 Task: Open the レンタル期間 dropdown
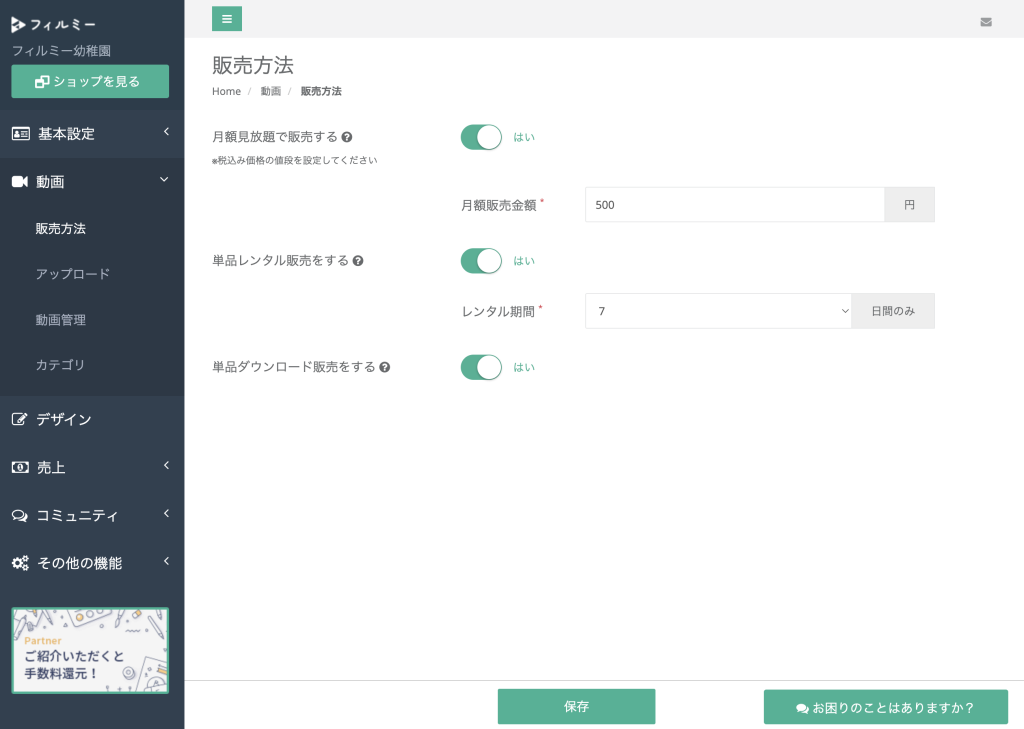[x=718, y=311]
